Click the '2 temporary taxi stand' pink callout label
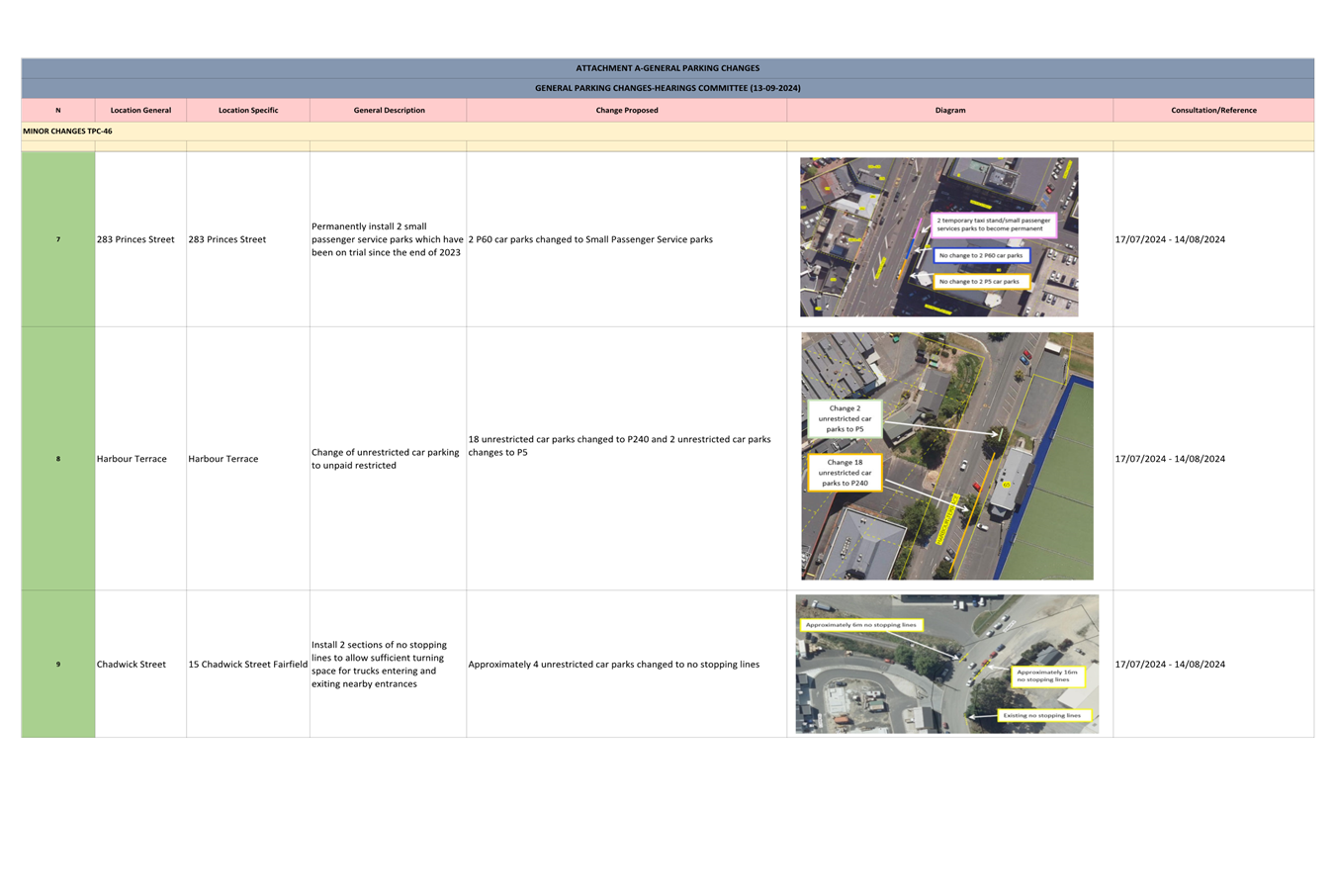1336x896 pixels. coord(994,224)
